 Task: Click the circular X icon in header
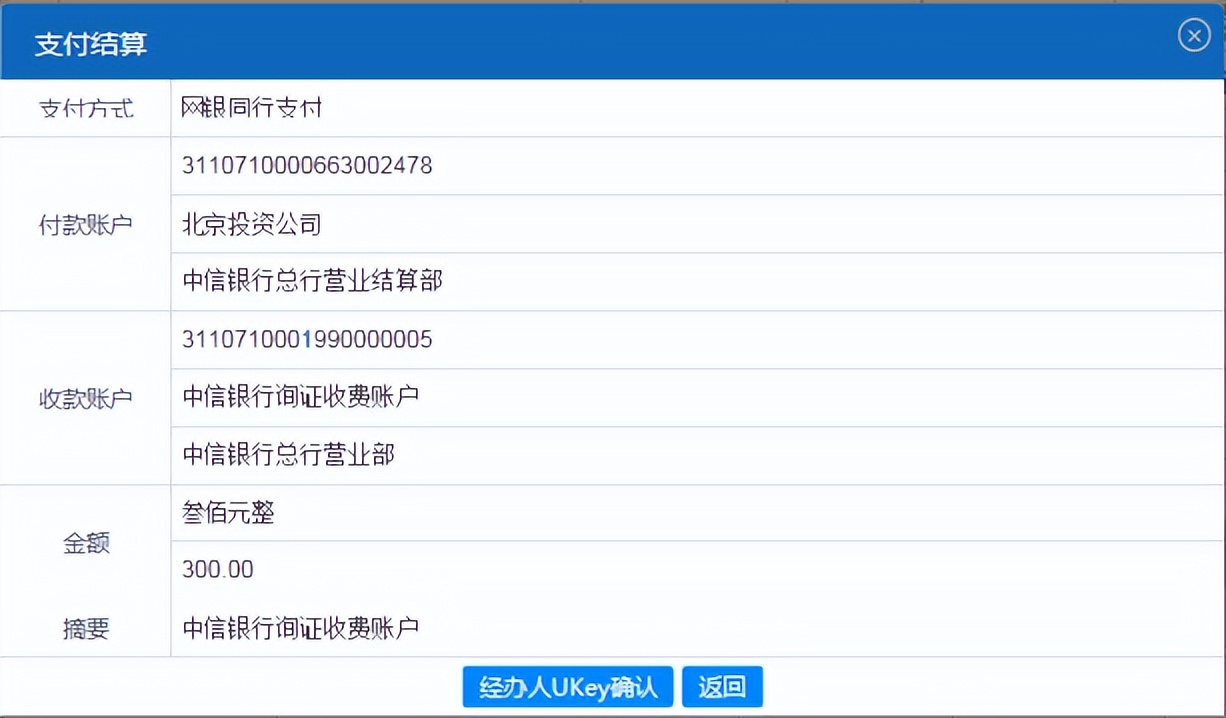[1193, 35]
